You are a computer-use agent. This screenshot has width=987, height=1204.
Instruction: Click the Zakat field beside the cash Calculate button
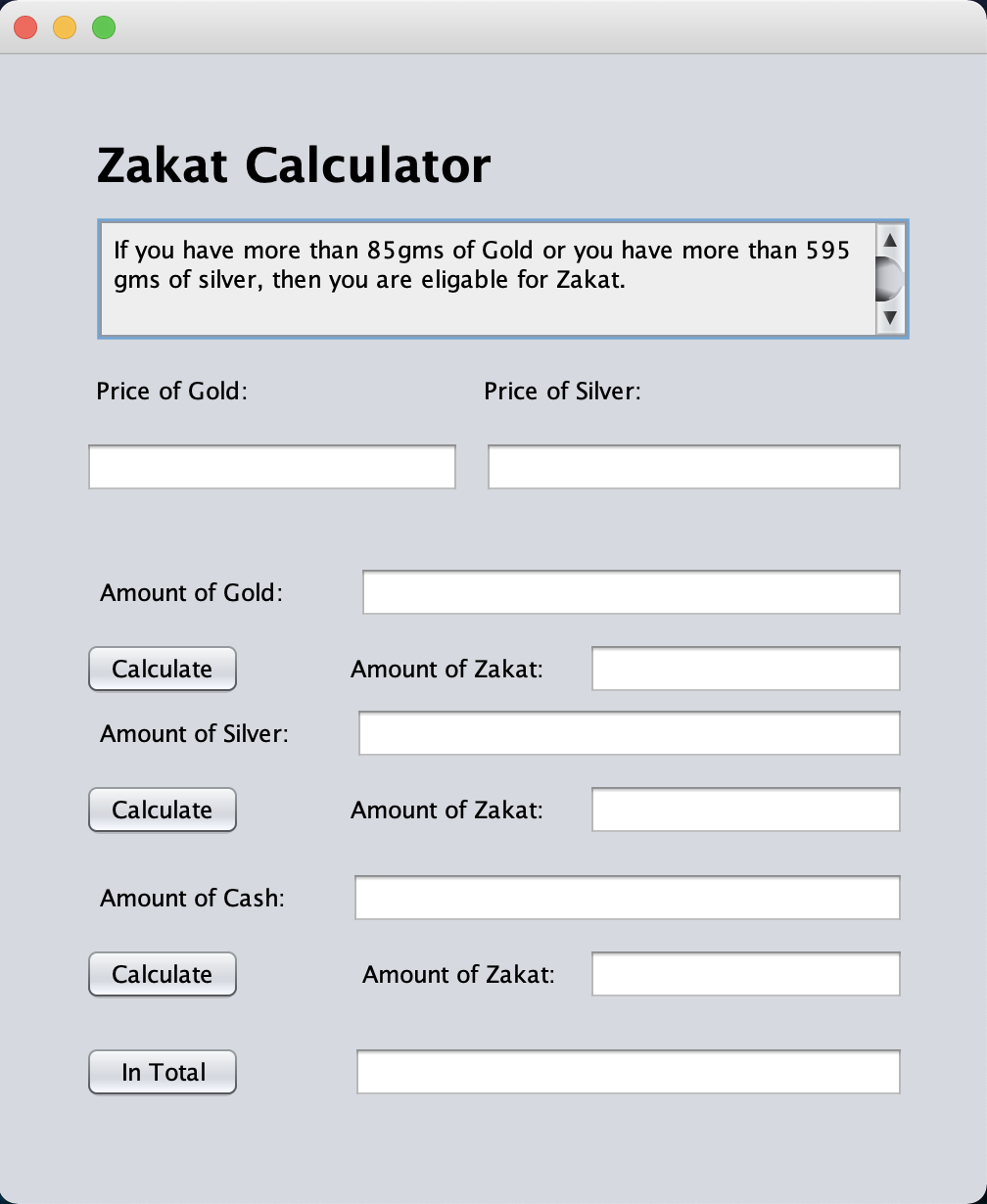tap(745, 974)
